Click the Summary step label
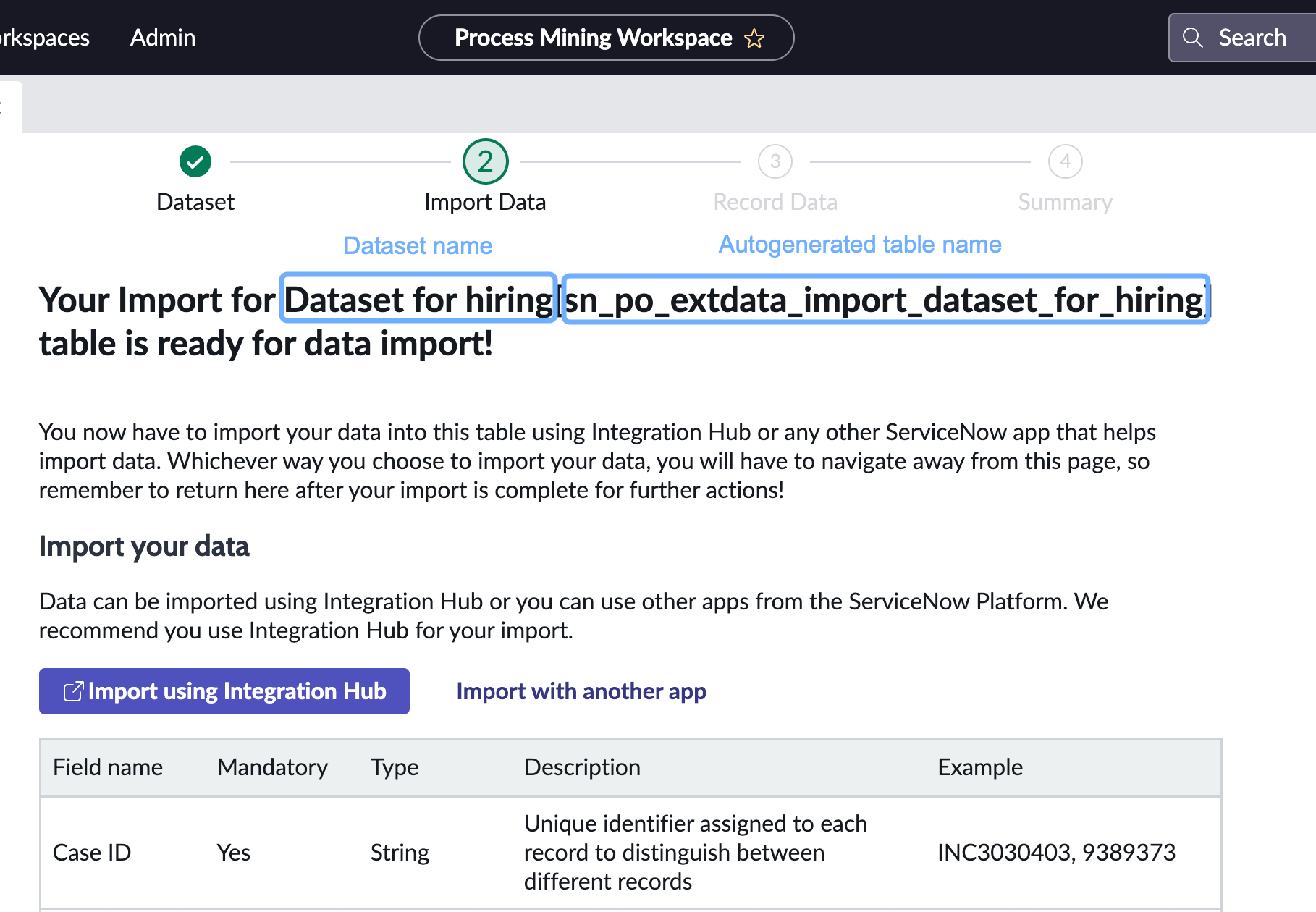The width and height of the screenshot is (1316, 912). point(1065,202)
